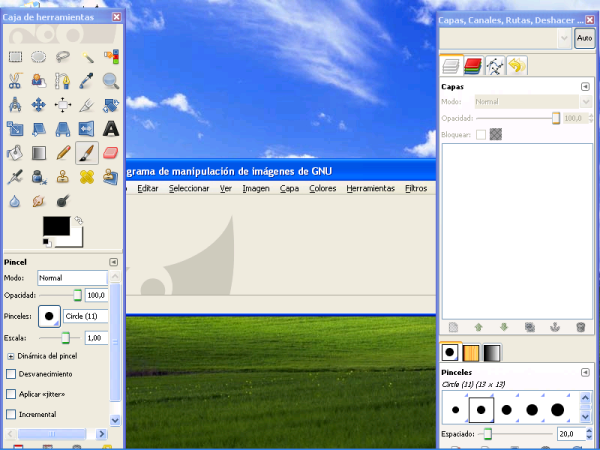Choose the Eraser tool
The image size is (600, 450).
point(111,153)
